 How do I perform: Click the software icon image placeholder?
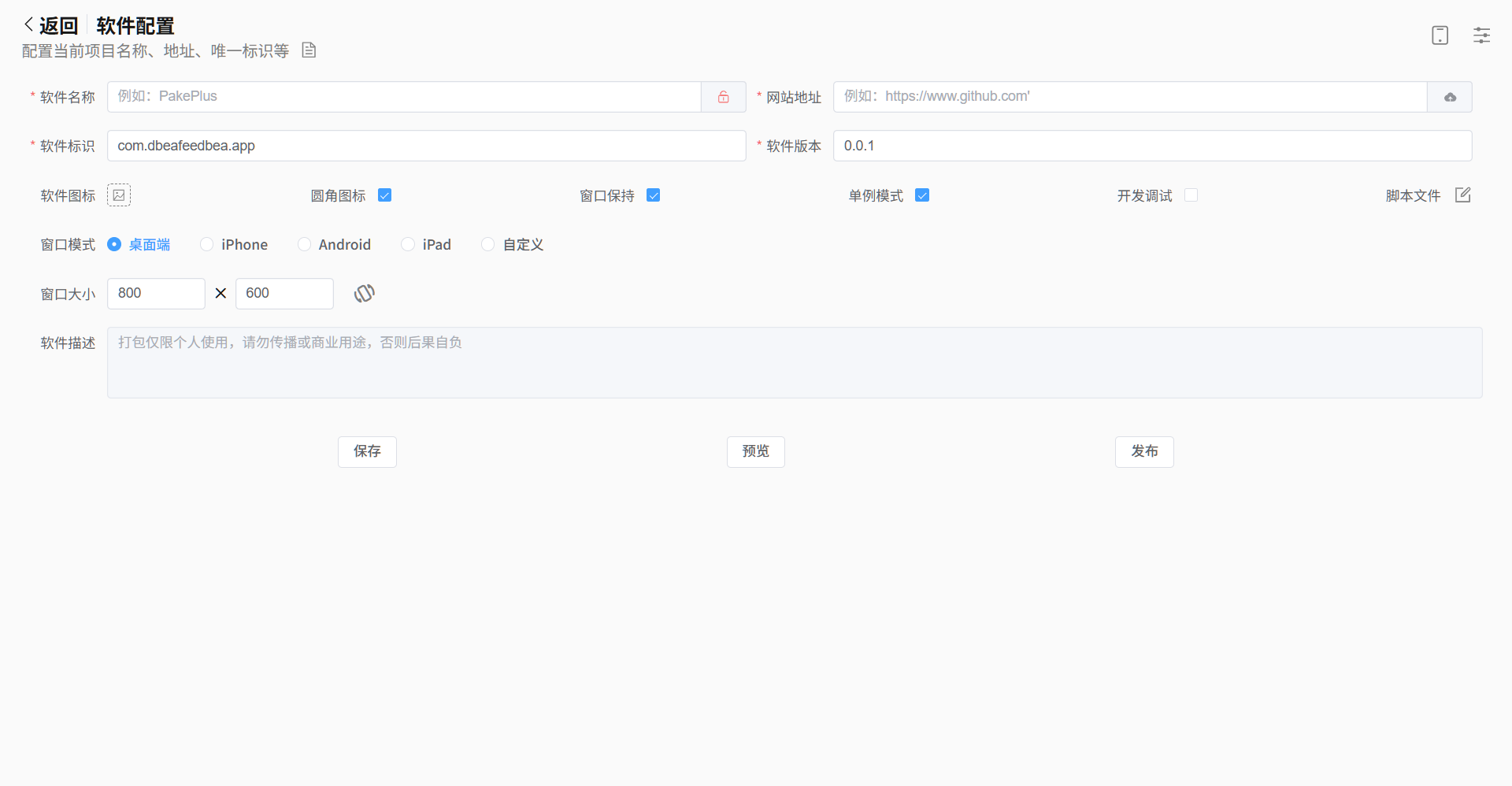click(x=119, y=195)
